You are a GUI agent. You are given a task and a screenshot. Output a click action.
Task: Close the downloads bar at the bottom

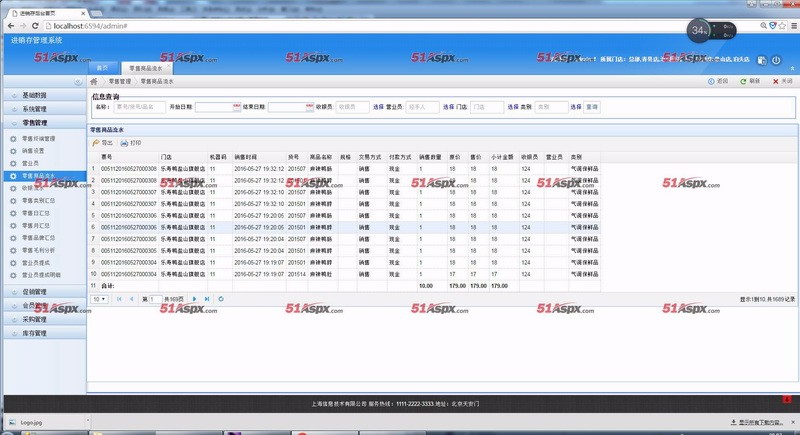(x=793, y=422)
